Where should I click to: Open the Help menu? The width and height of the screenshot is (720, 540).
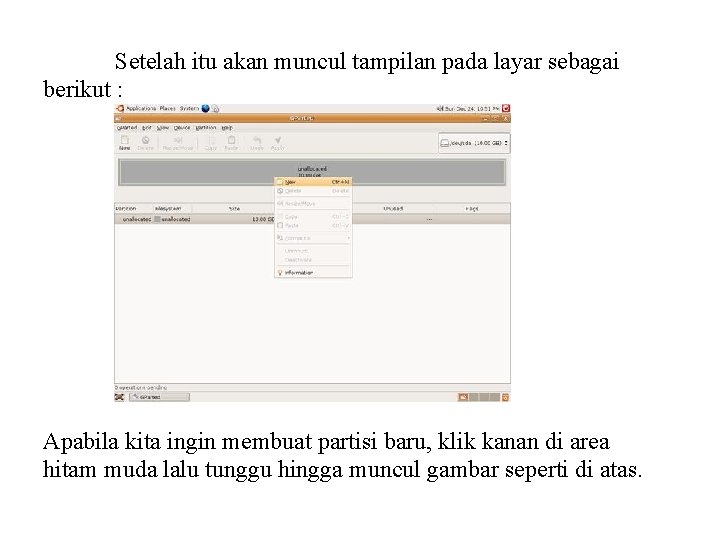(x=227, y=128)
